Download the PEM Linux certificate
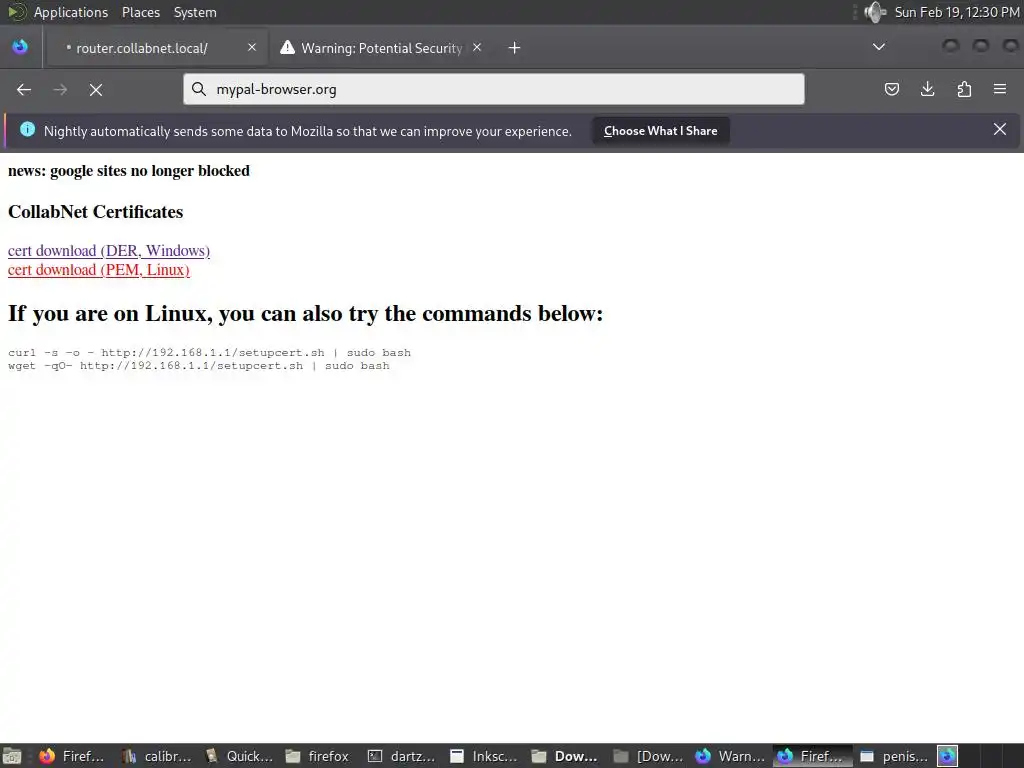The image size is (1024, 768). tap(99, 270)
